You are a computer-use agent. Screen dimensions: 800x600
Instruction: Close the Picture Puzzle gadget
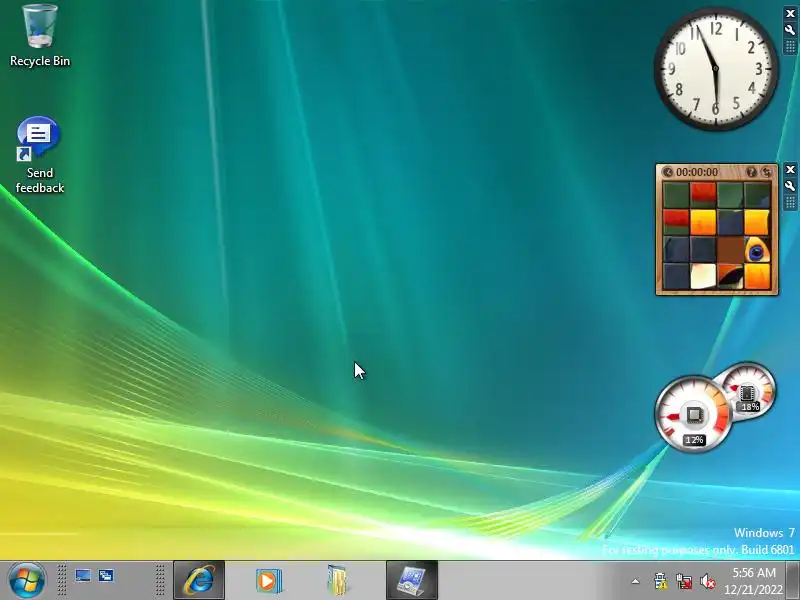click(790, 169)
